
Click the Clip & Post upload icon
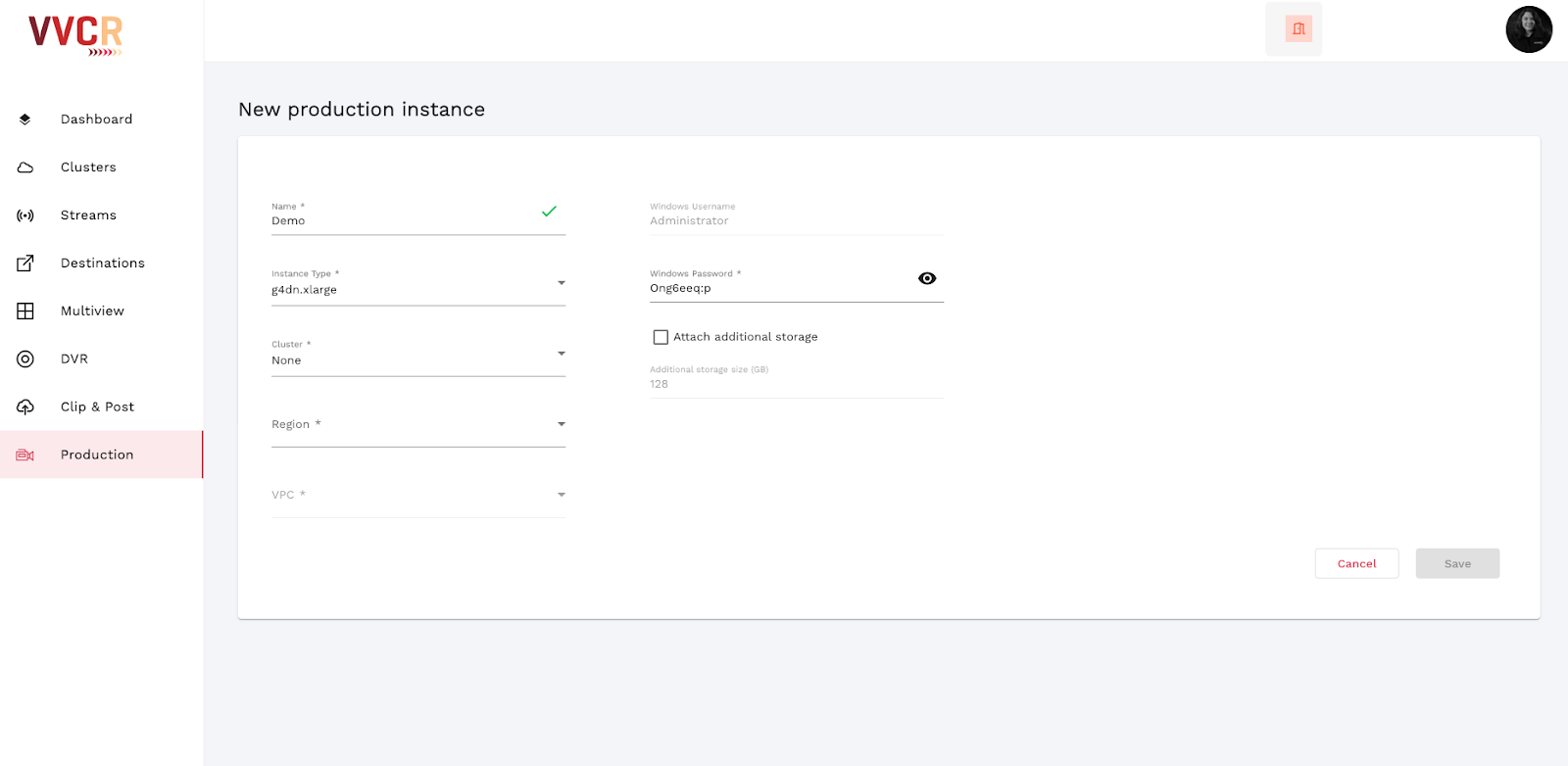(25, 407)
